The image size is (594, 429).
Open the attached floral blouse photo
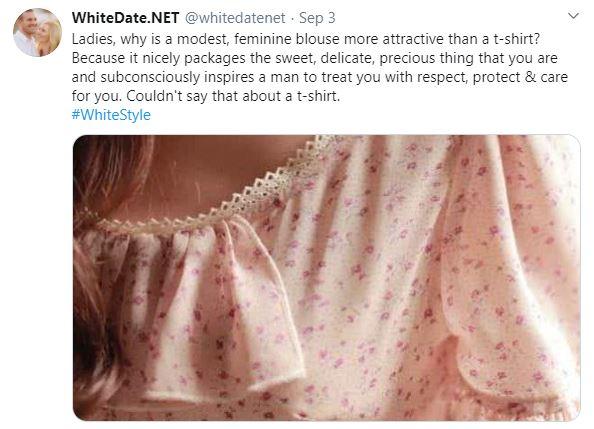327,278
